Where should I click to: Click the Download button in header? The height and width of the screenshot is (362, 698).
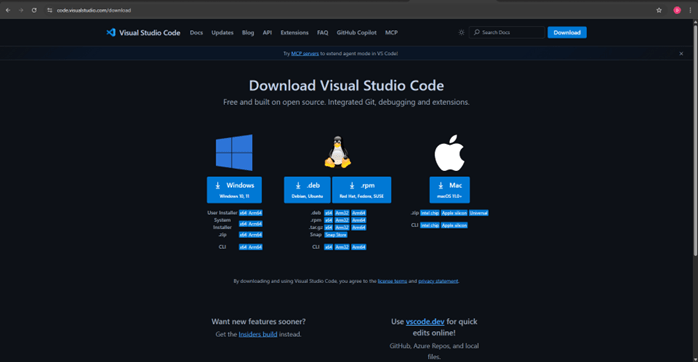click(x=567, y=33)
